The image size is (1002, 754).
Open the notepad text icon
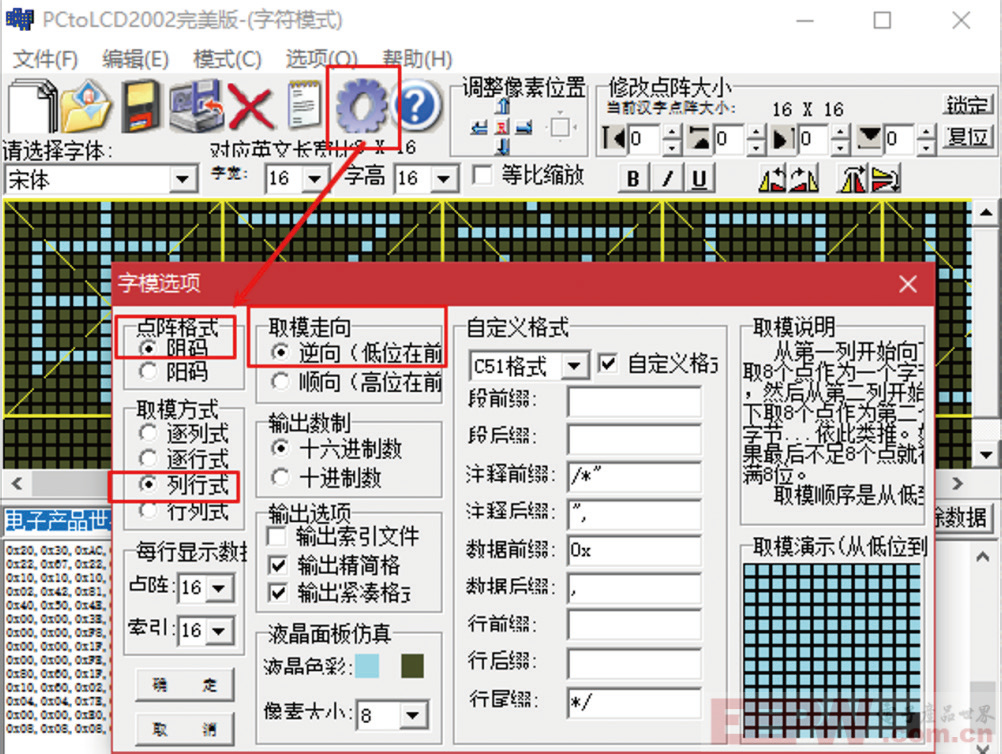[x=304, y=105]
